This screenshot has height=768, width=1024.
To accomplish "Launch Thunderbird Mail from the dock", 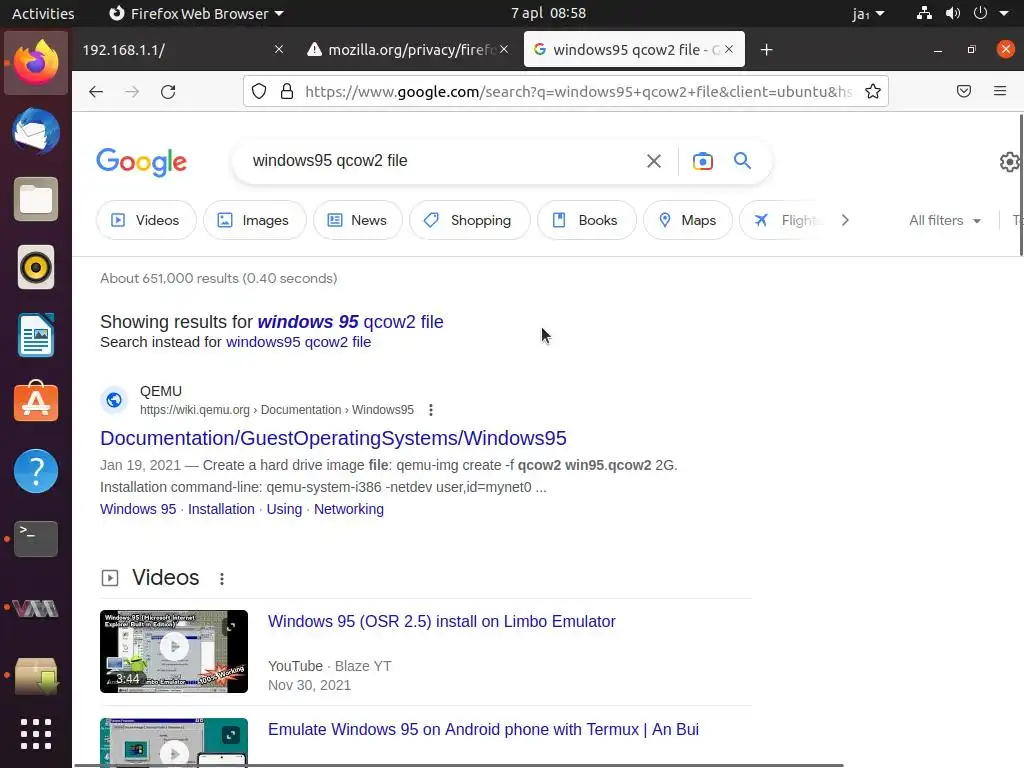I will click(36, 131).
